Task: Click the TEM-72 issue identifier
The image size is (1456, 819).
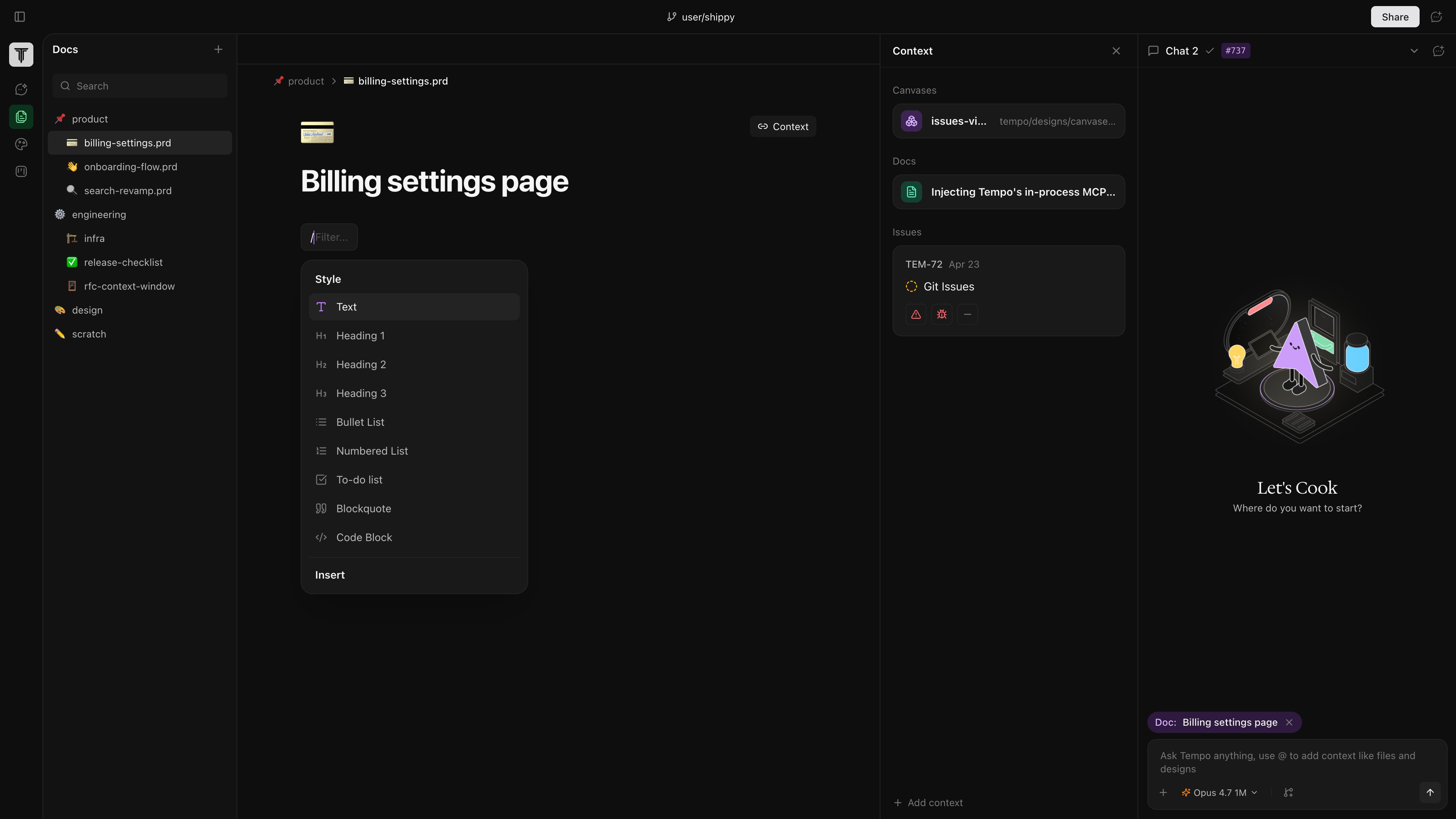Action: click(924, 265)
